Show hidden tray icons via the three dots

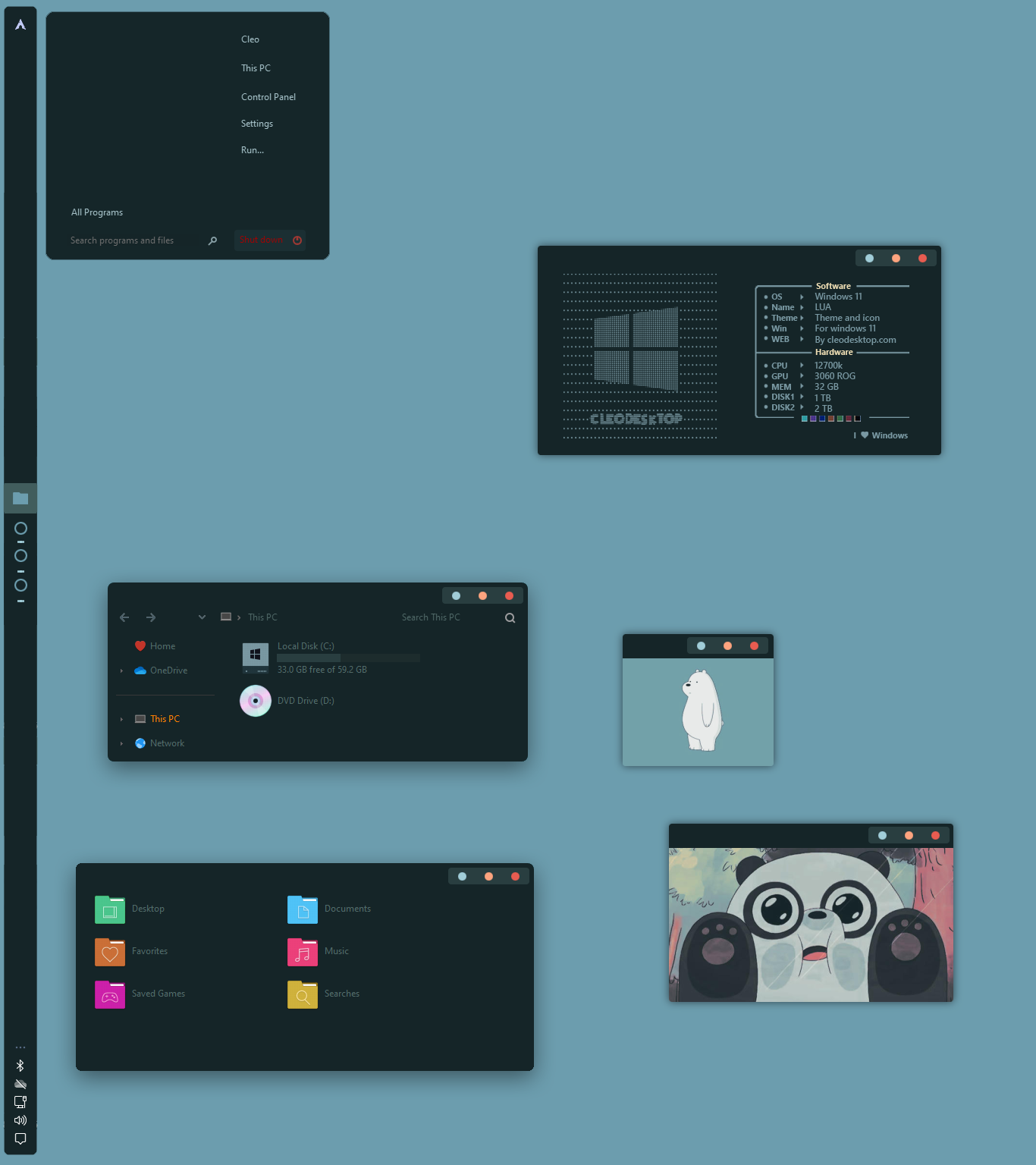(20, 1047)
